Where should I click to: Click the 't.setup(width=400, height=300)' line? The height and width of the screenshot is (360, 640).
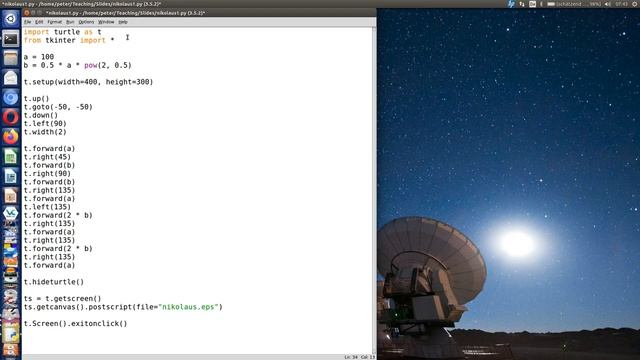(x=88, y=82)
